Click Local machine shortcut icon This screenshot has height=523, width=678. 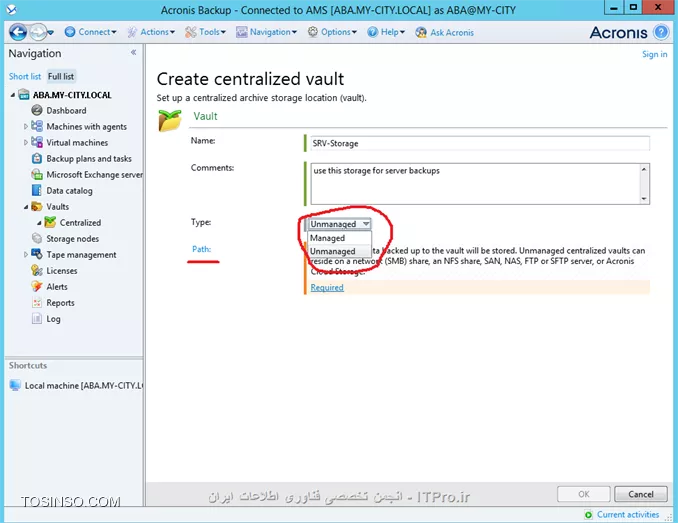click(15, 385)
